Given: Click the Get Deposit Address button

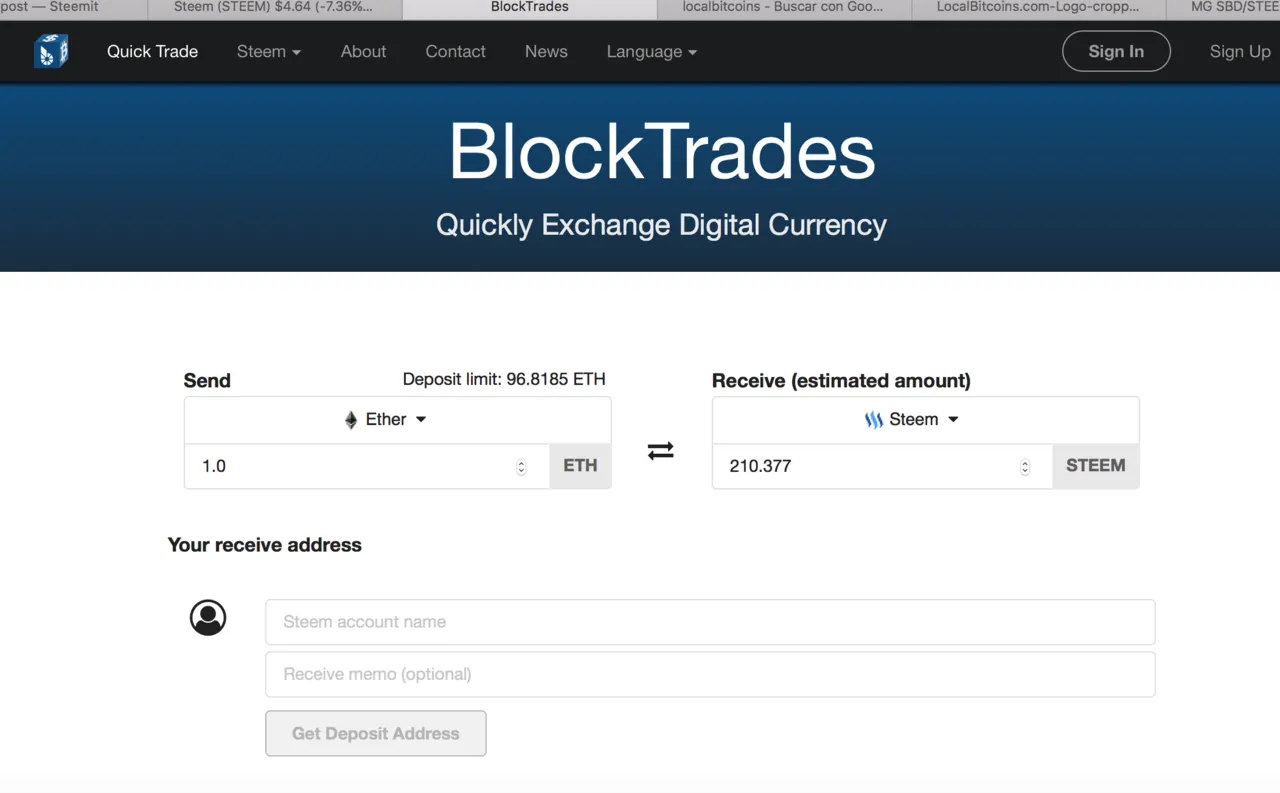Looking at the screenshot, I should [376, 733].
